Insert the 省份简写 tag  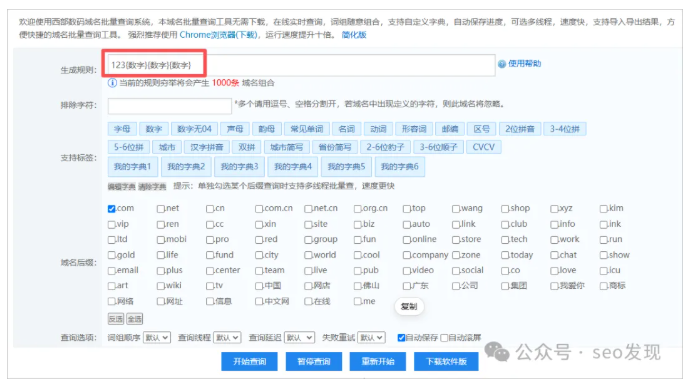click(x=335, y=147)
